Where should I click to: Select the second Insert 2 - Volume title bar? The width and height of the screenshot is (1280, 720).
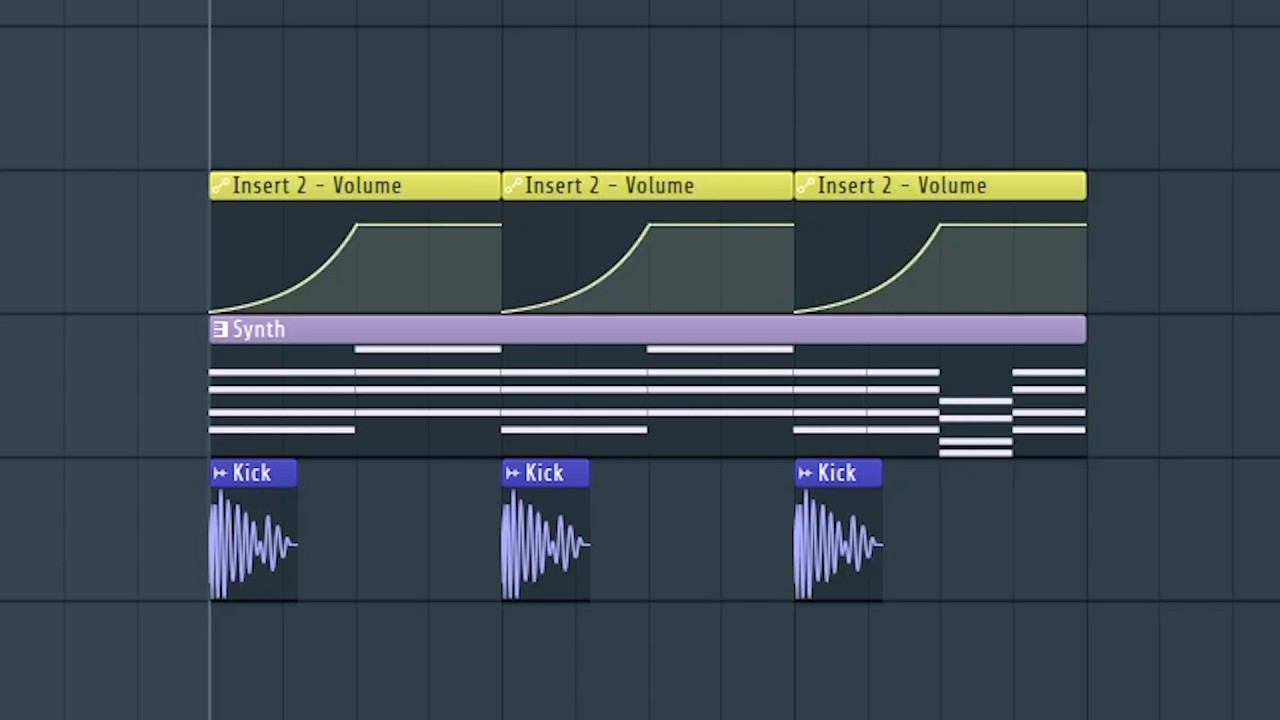click(x=647, y=186)
